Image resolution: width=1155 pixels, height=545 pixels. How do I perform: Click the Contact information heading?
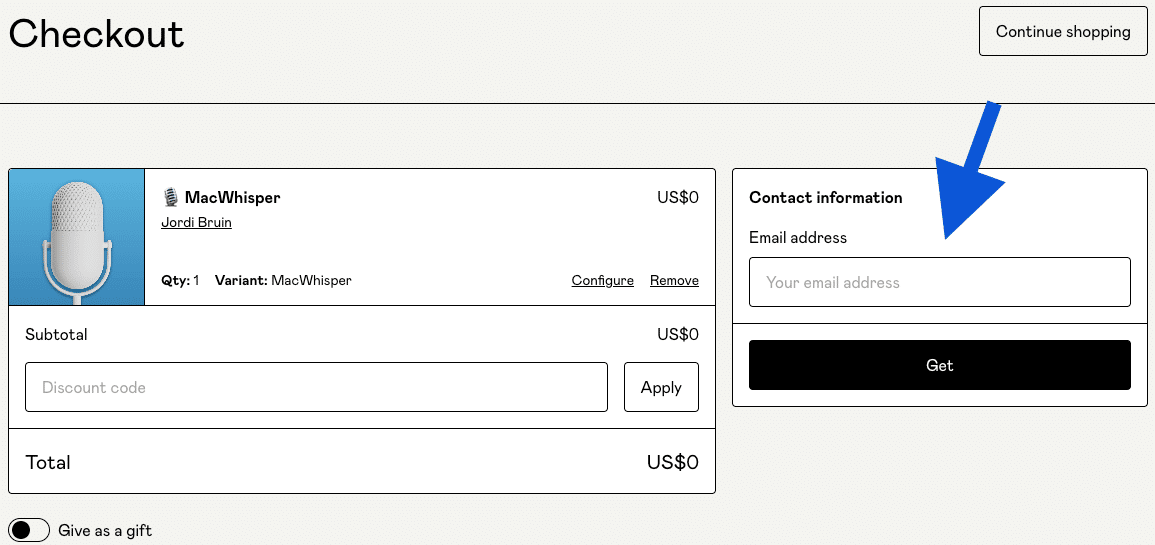click(825, 198)
